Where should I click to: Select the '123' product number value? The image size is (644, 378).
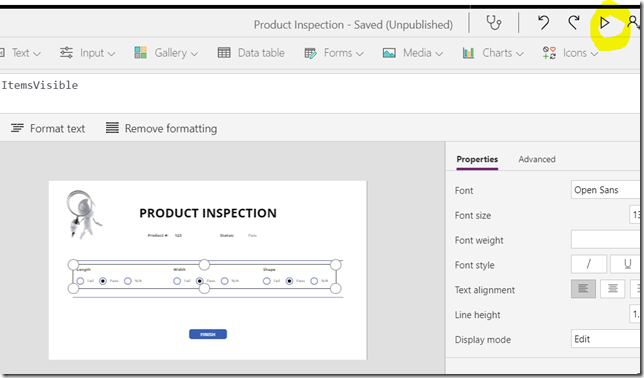click(178, 235)
